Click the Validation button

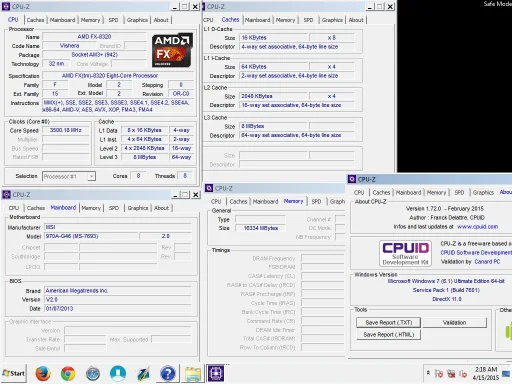point(454,323)
